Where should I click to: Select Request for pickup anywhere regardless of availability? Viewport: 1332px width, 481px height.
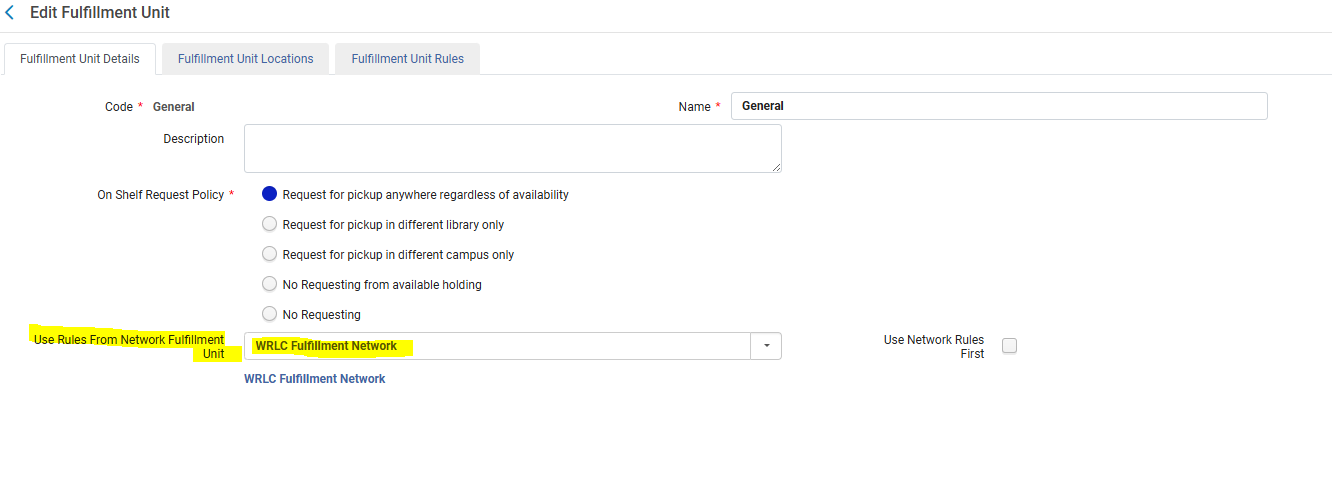click(x=269, y=194)
